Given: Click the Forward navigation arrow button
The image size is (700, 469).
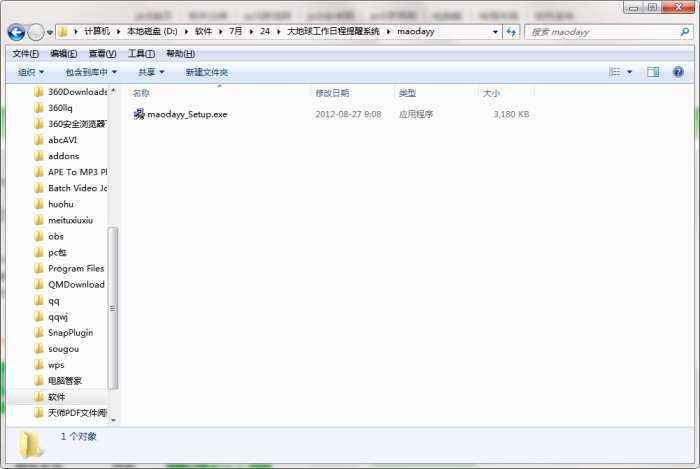Looking at the screenshot, I should [36, 32].
